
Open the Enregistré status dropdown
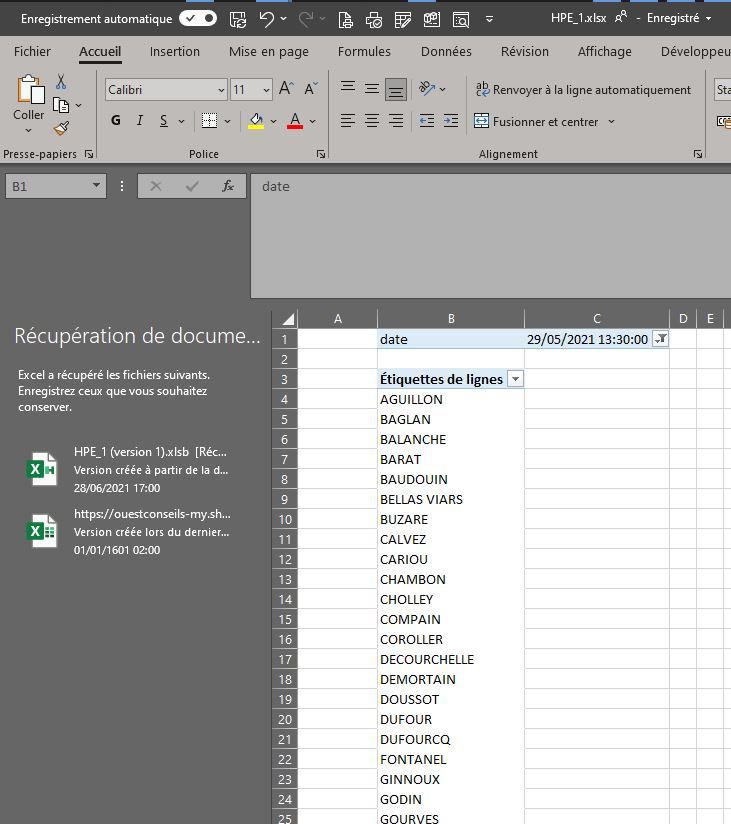click(x=708, y=18)
